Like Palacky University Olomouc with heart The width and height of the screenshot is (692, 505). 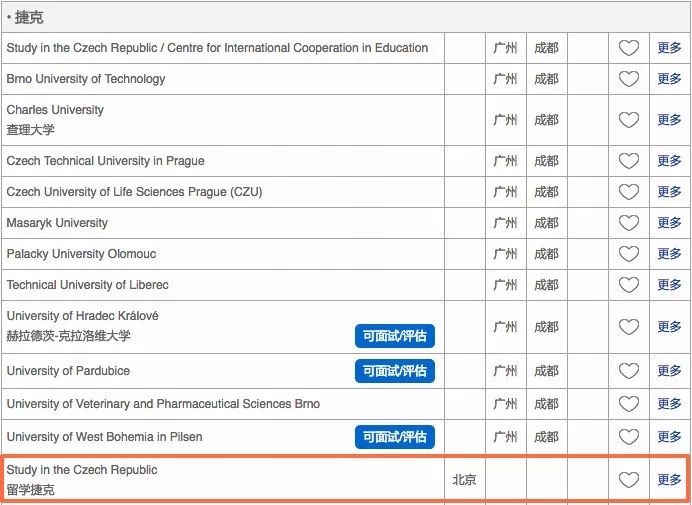(628, 254)
